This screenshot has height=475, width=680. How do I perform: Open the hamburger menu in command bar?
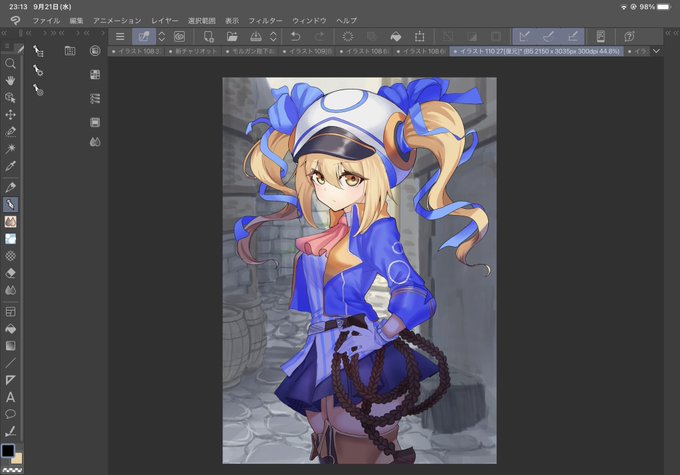pyautogui.click(x=120, y=36)
